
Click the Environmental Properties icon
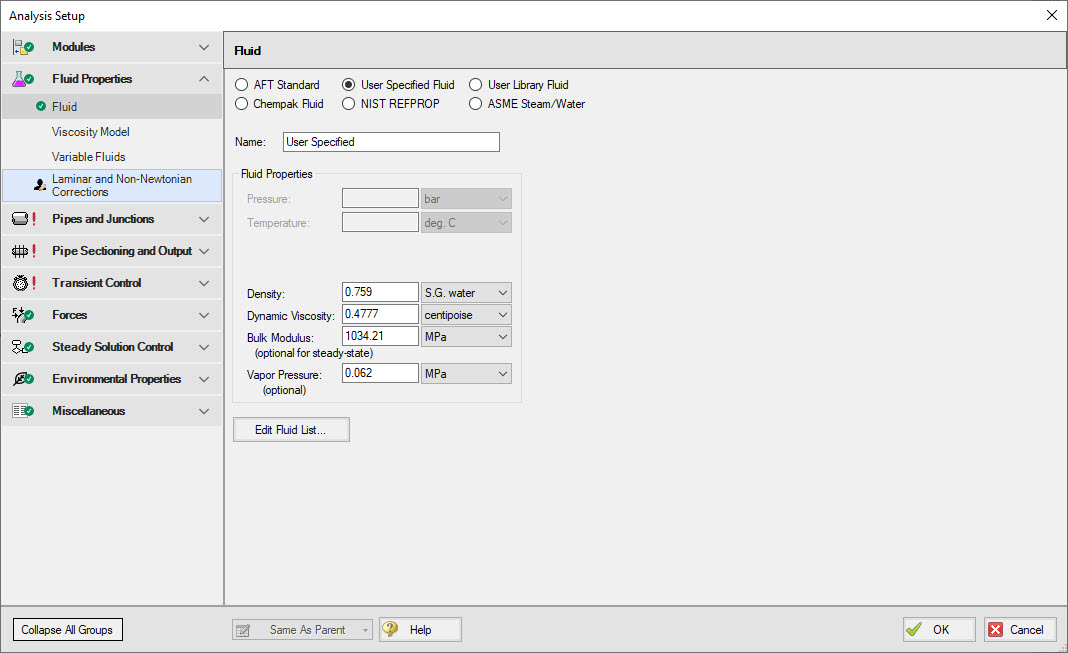23,379
